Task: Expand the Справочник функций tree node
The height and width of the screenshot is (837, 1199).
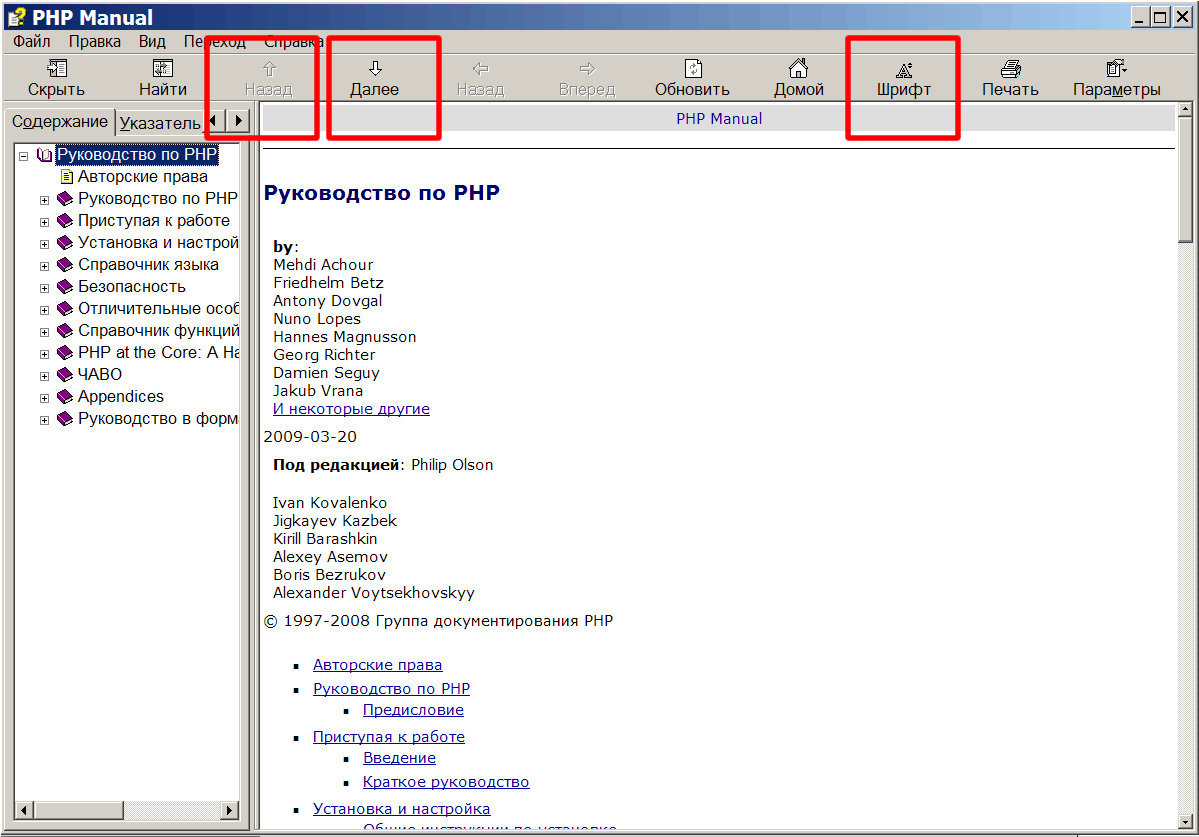Action: (x=44, y=333)
